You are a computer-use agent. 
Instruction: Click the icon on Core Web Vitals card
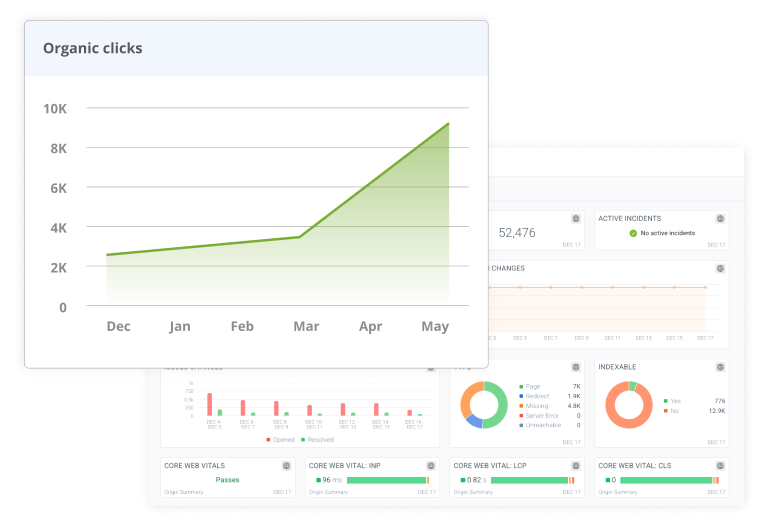click(286, 465)
